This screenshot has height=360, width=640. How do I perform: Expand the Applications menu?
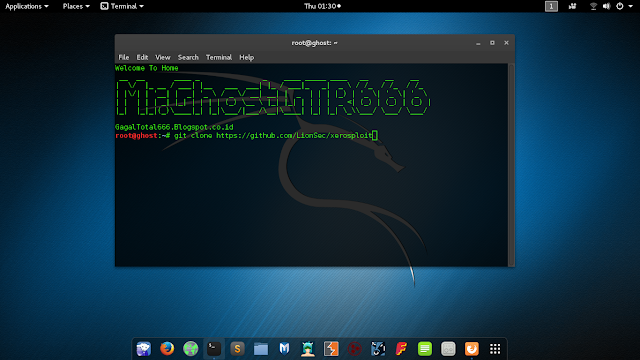tap(27, 6)
